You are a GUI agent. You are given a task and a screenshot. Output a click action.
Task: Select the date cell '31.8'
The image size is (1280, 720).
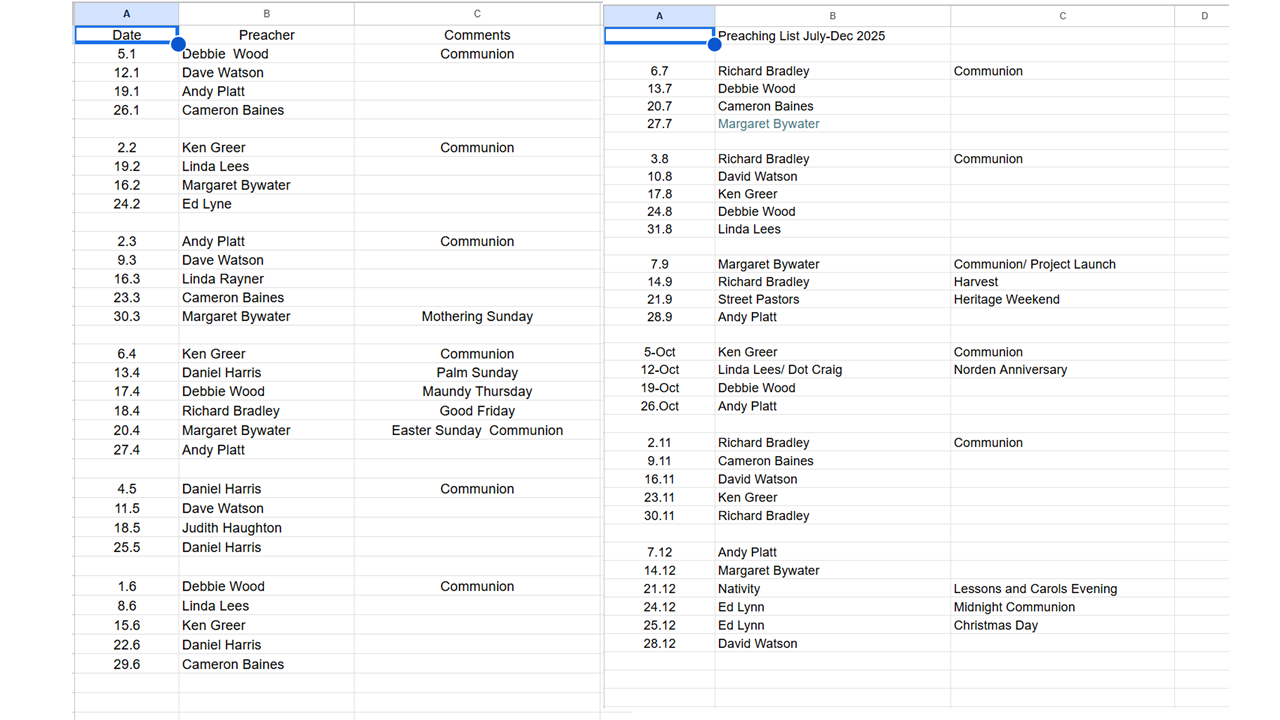click(x=659, y=229)
